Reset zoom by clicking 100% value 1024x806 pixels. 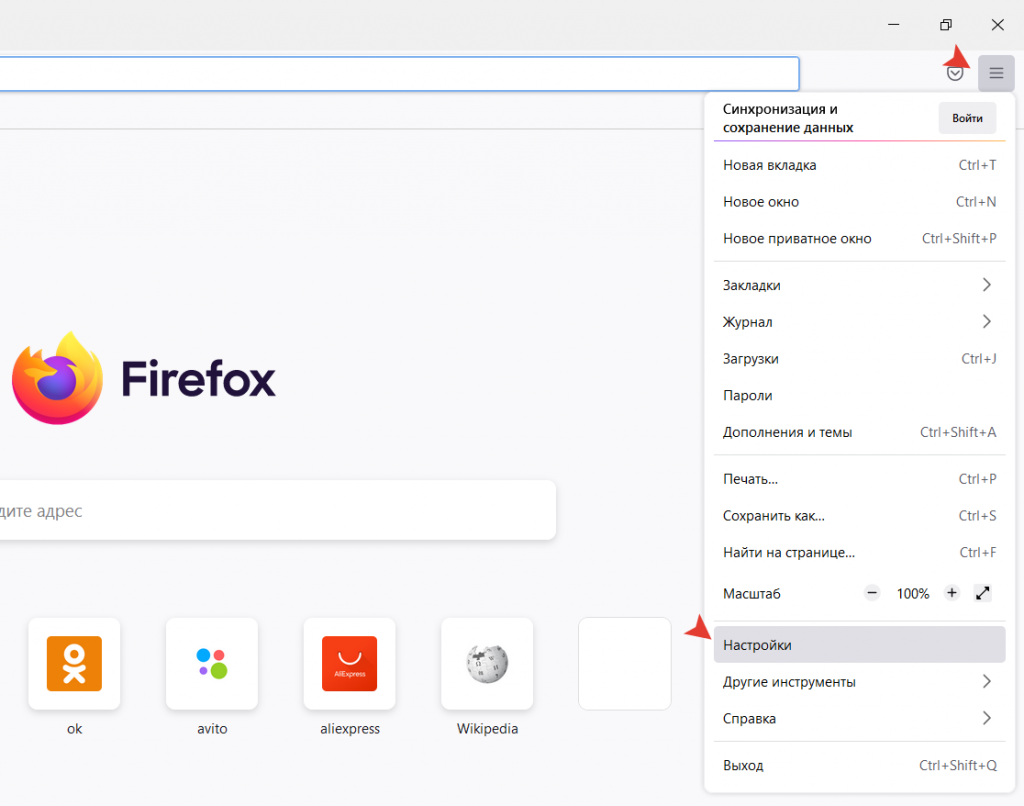[x=912, y=594]
